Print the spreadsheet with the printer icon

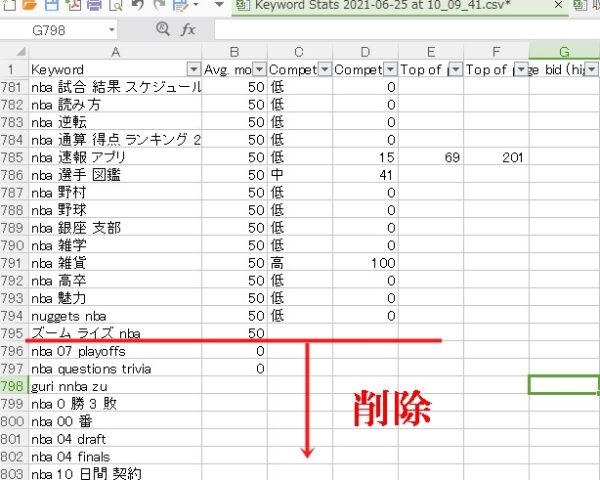(x=94, y=5)
